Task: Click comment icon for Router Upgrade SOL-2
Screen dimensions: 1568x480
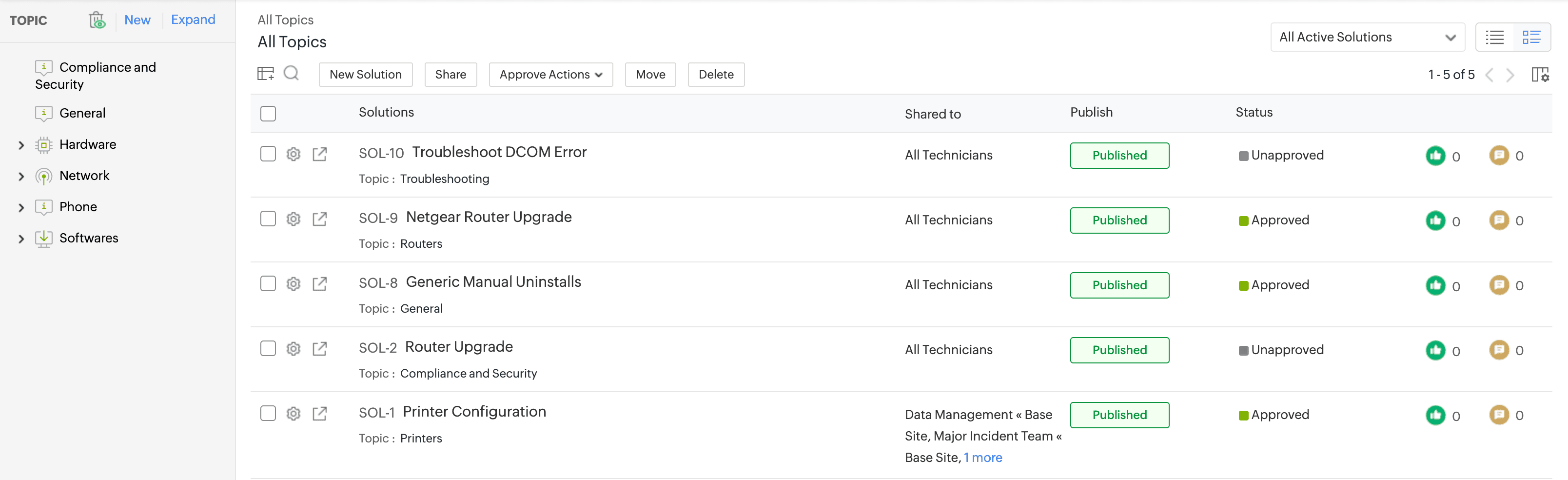Action: point(1499,350)
